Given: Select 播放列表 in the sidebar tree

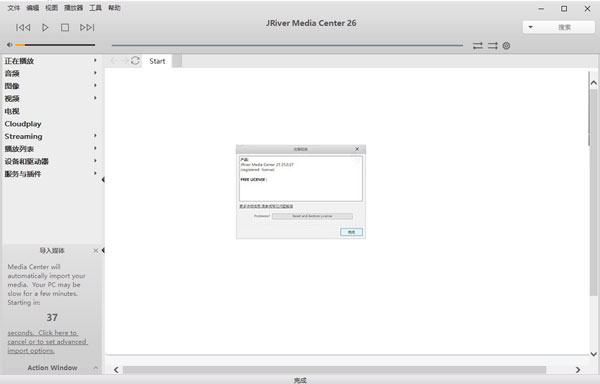Looking at the screenshot, I should pos(19,149).
